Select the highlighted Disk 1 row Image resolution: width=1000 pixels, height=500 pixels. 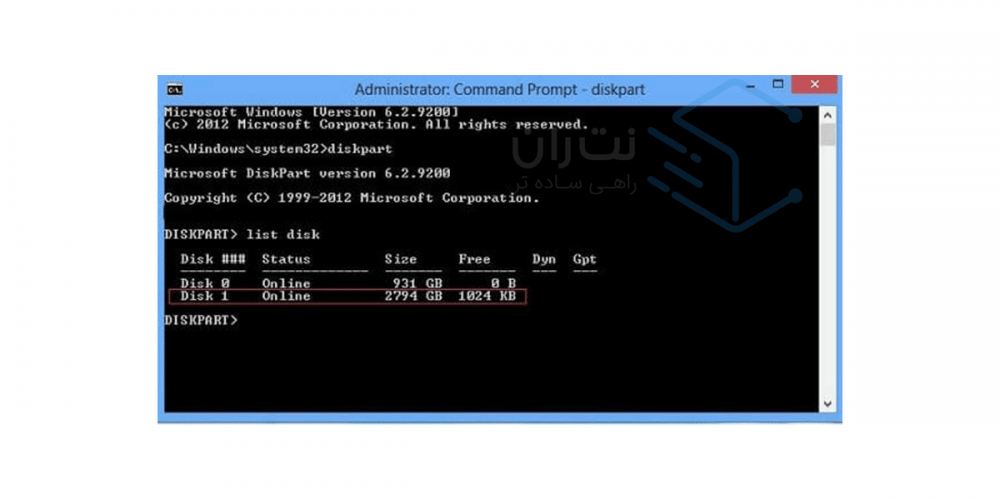348,297
